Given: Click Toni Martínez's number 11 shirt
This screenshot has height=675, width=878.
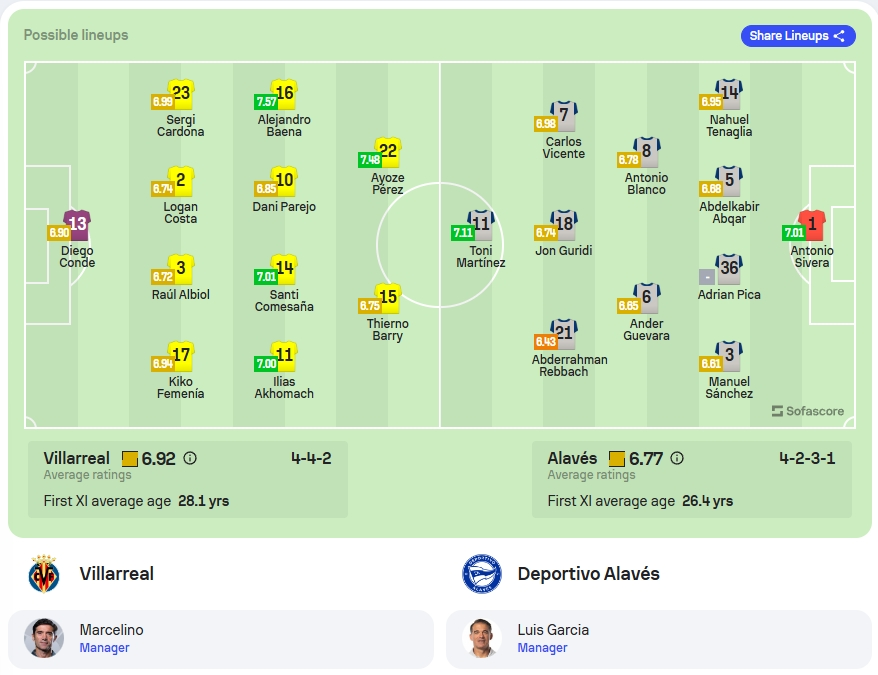Looking at the screenshot, I should pos(480,225).
